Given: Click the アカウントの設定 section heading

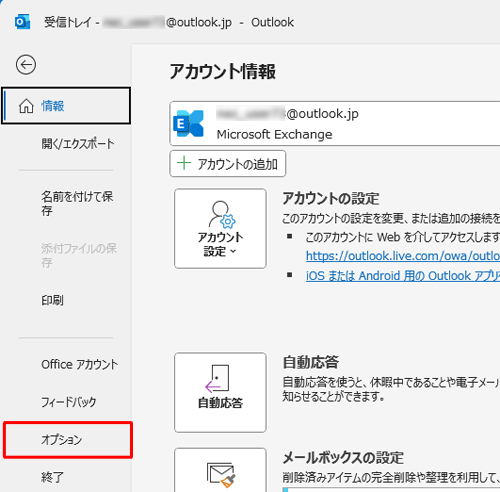Looking at the screenshot, I should click(x=331, y=198).
